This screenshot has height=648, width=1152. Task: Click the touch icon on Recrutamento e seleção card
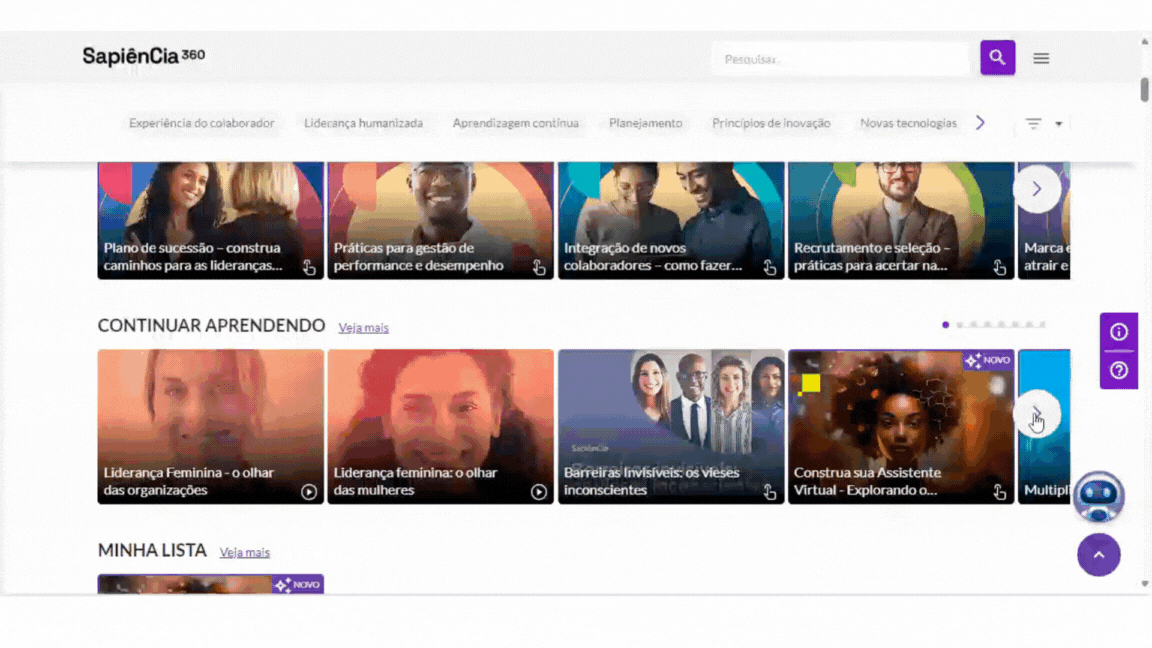click(999, 267)
